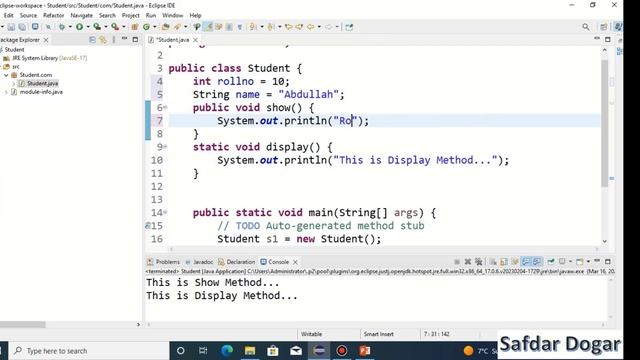Click the magnifier Search icon at top right
The width and height of the screenshot is (640, 360).
(x=586, y=27)
